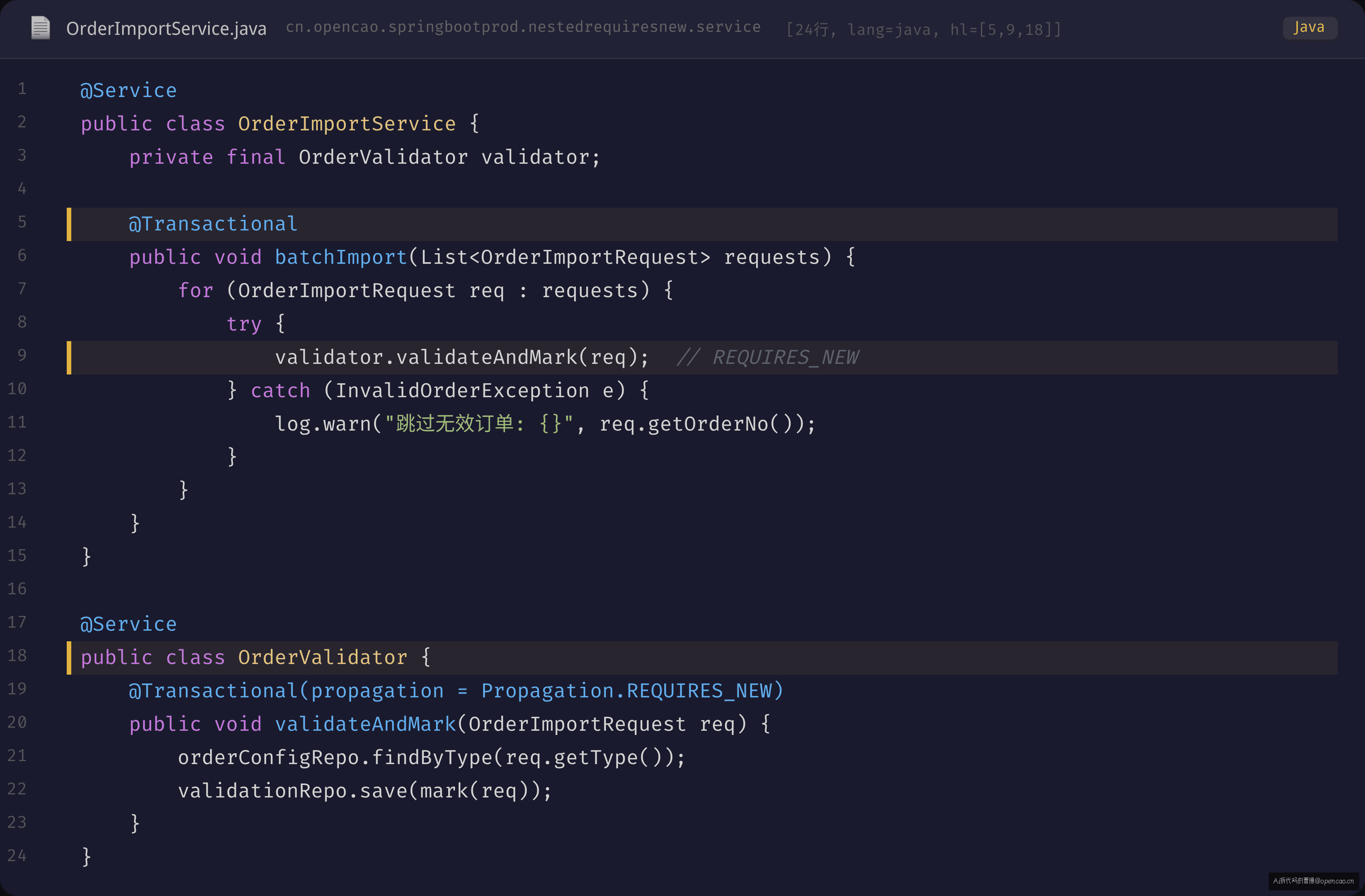
Task: Click the 'for' keyword on line 7
Action: (x=196, y=291)
